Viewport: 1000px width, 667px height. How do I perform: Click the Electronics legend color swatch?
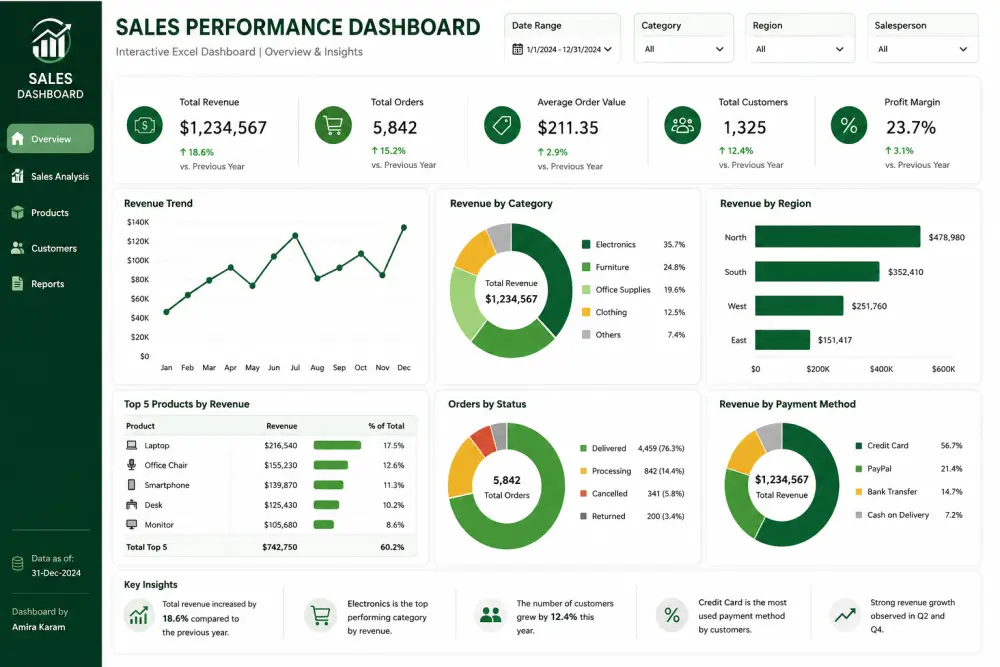click(x=586, y=244)
